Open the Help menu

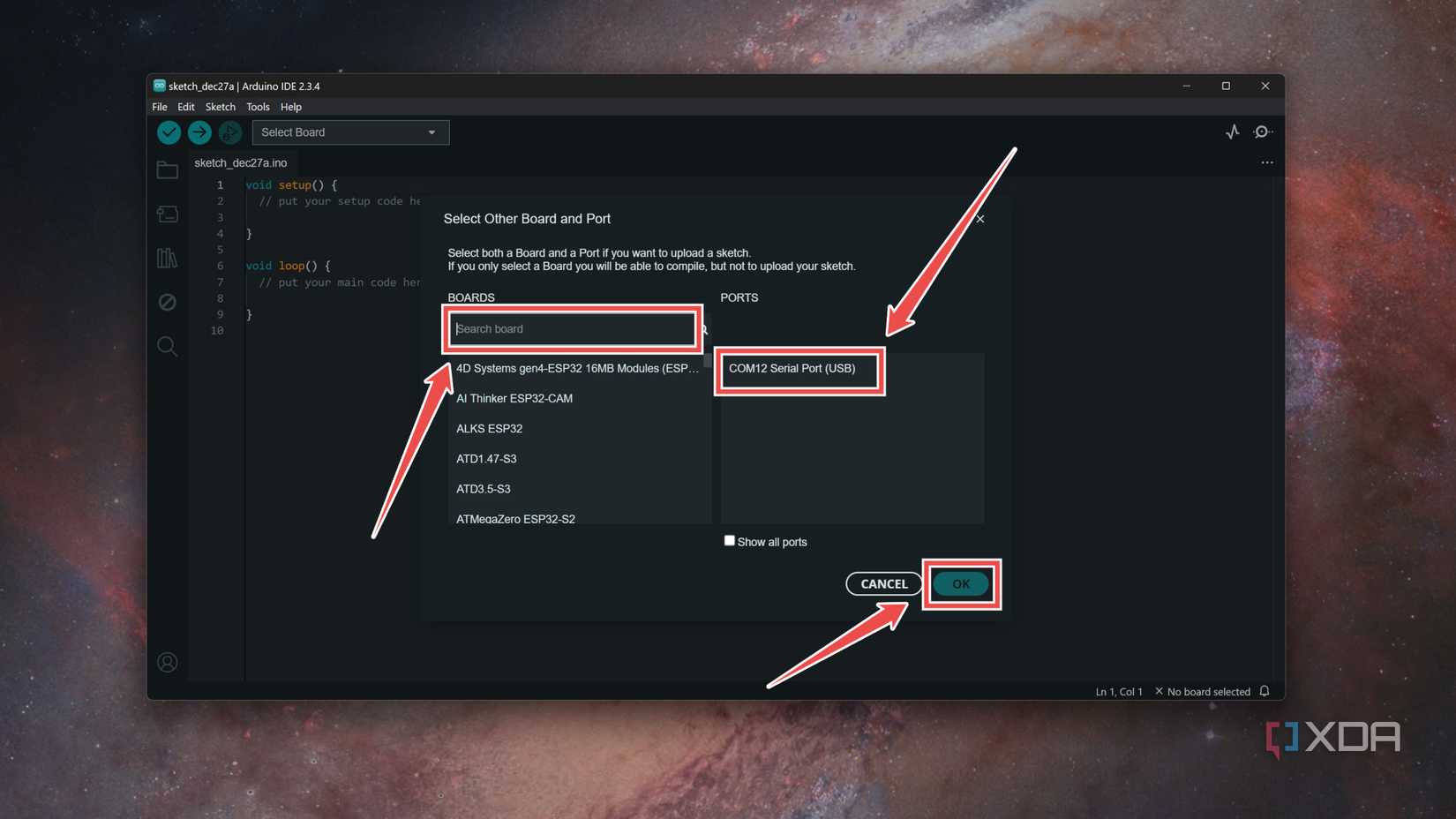coord(291,107)
